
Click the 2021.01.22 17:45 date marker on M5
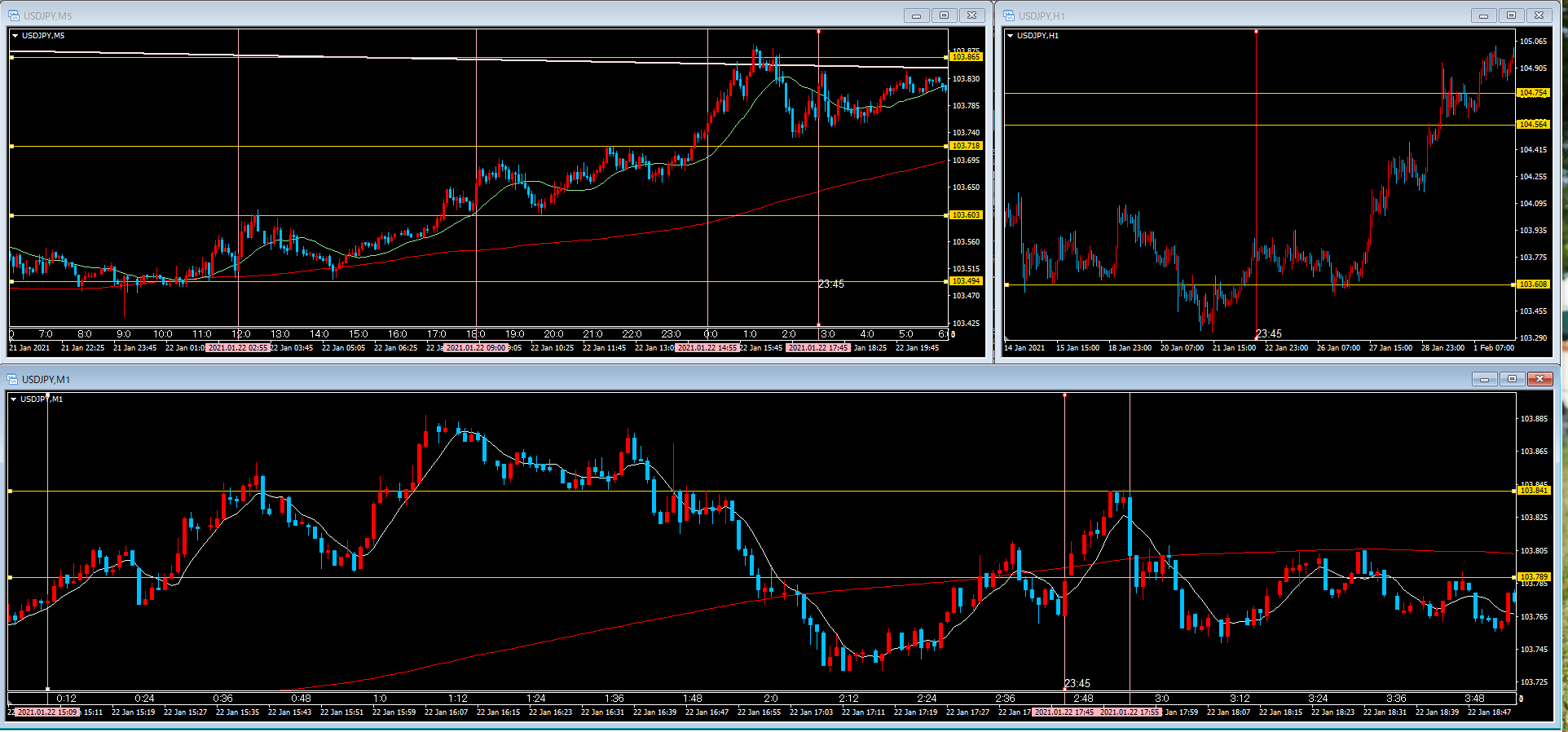click(817, 348)
